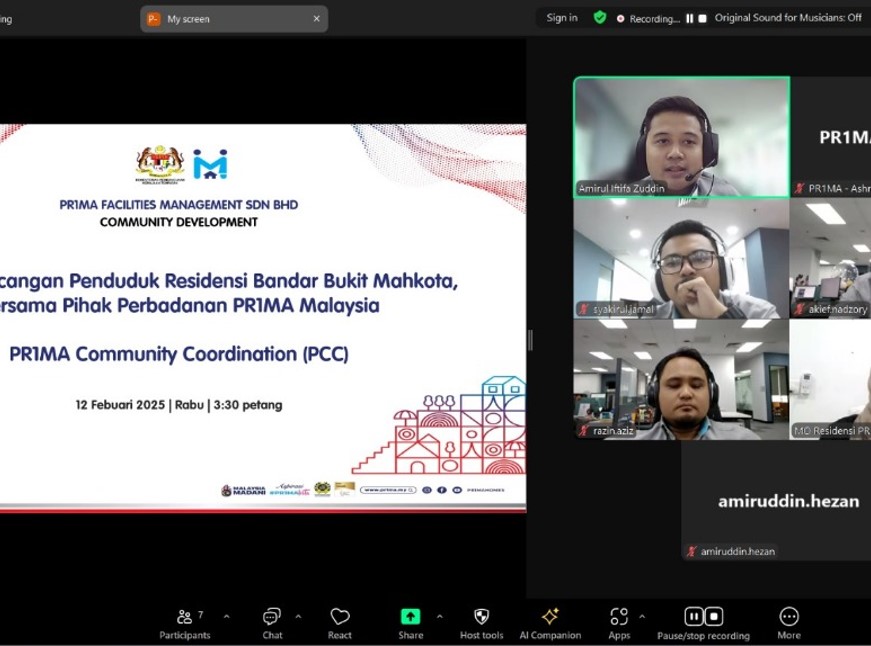
Task: Open the More options menu
Action: click(x=789, y=624)
